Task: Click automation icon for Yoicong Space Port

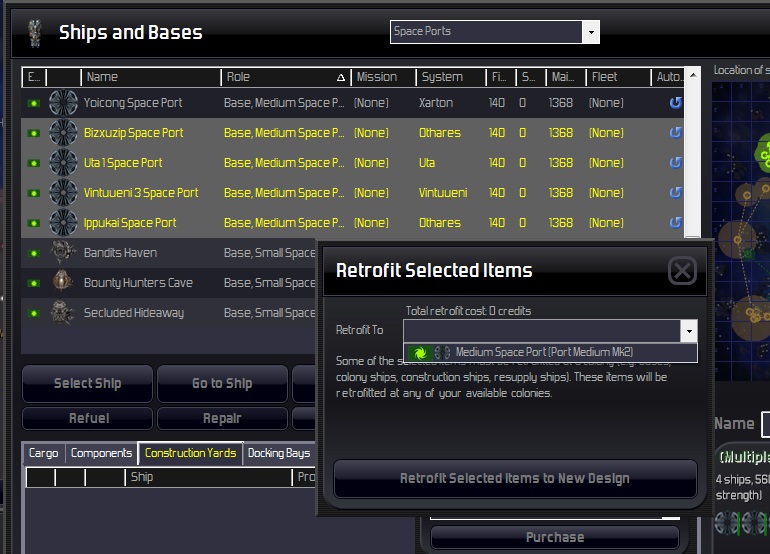Action: [676, 103]
